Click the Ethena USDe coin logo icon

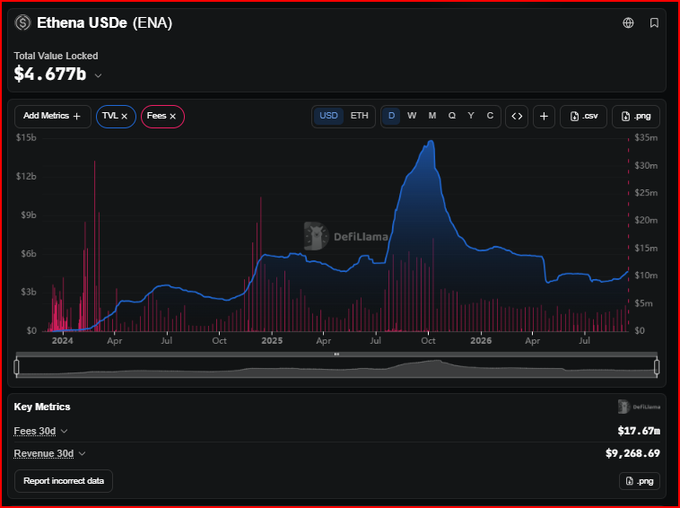tap(23, 23)
